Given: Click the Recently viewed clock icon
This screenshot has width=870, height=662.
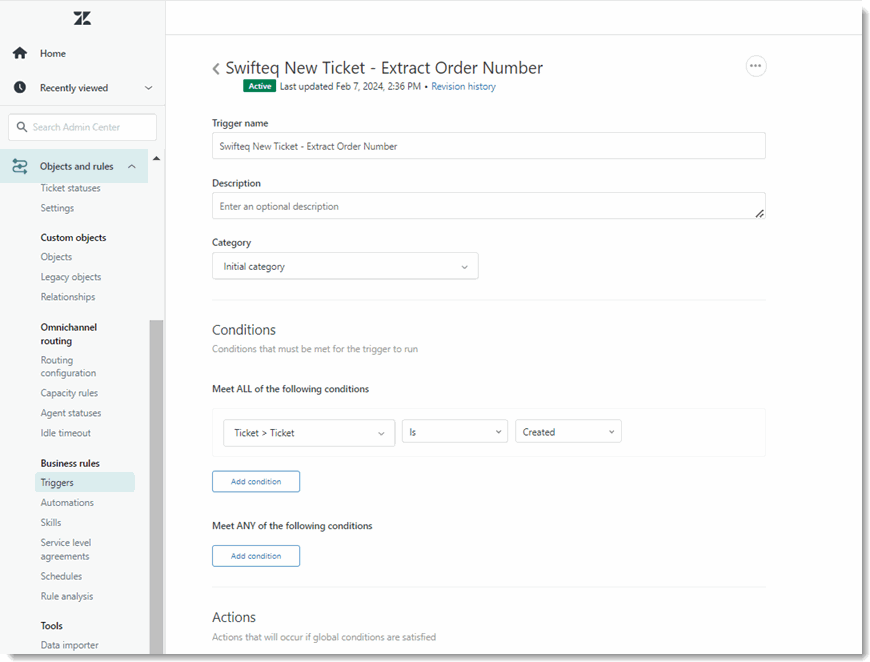Looking at the screenshot, I should [19, 87].
